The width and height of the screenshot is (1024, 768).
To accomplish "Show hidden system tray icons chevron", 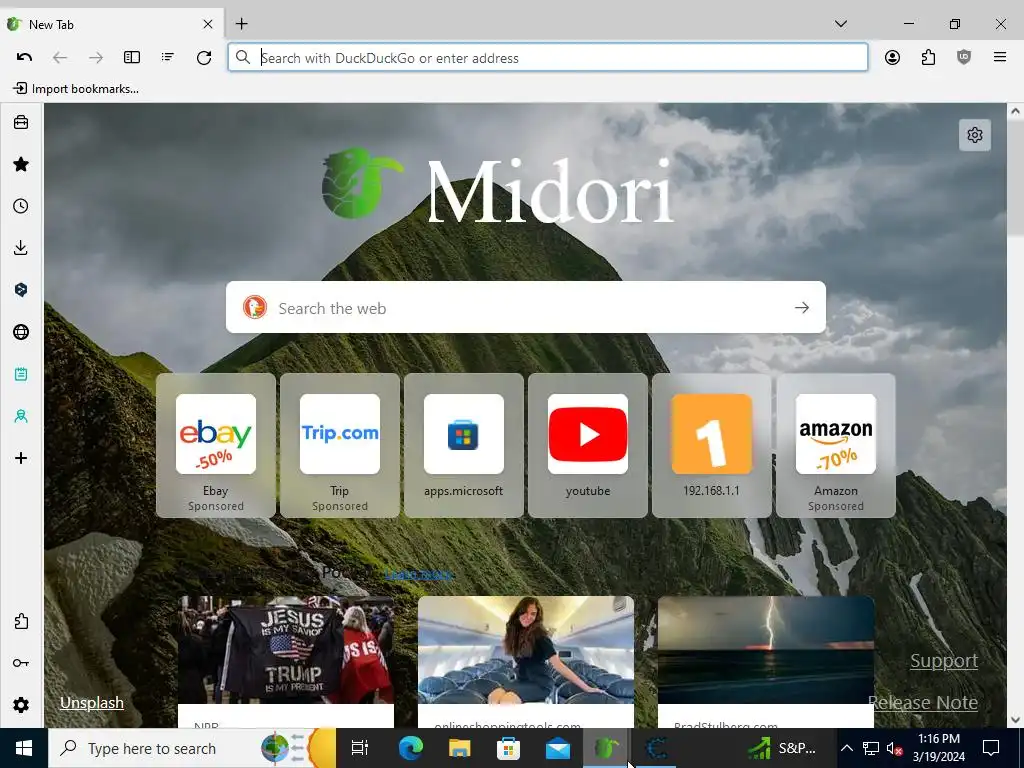I will [846, 748].
